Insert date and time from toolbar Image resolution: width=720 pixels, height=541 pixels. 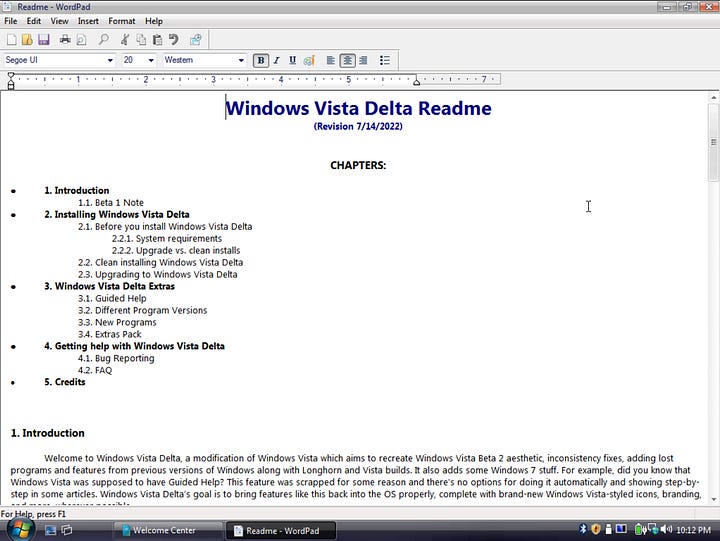tap(196, 39)
